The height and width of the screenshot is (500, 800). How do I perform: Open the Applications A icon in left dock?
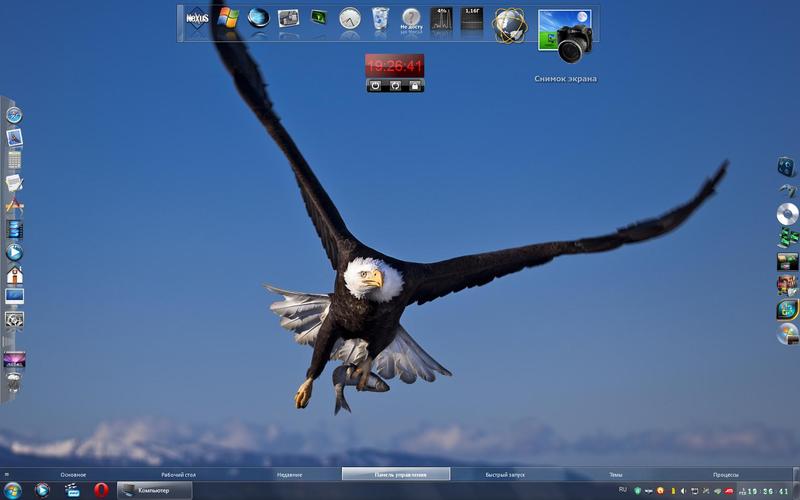tap(14, 206)
